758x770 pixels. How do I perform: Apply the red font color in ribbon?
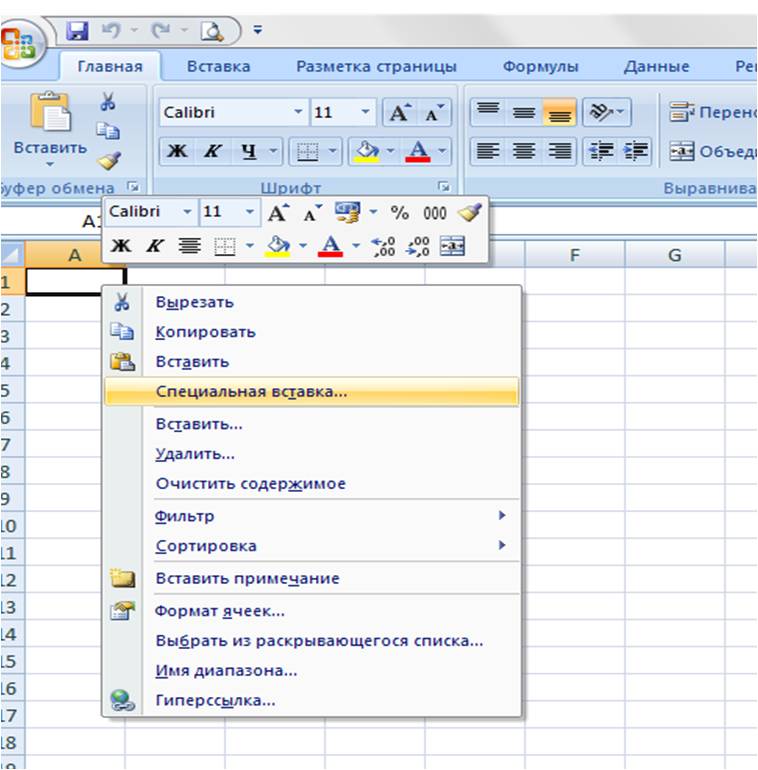[x=418, y=151]
